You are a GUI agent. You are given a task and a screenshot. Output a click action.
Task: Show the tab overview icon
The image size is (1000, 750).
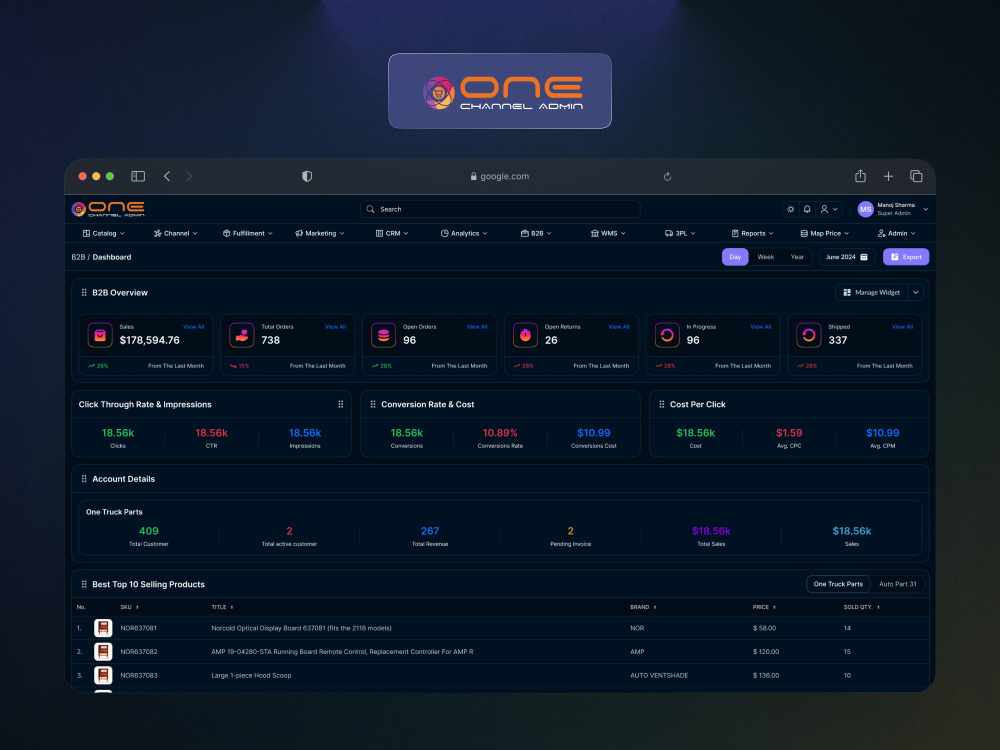tap(916, 176)
